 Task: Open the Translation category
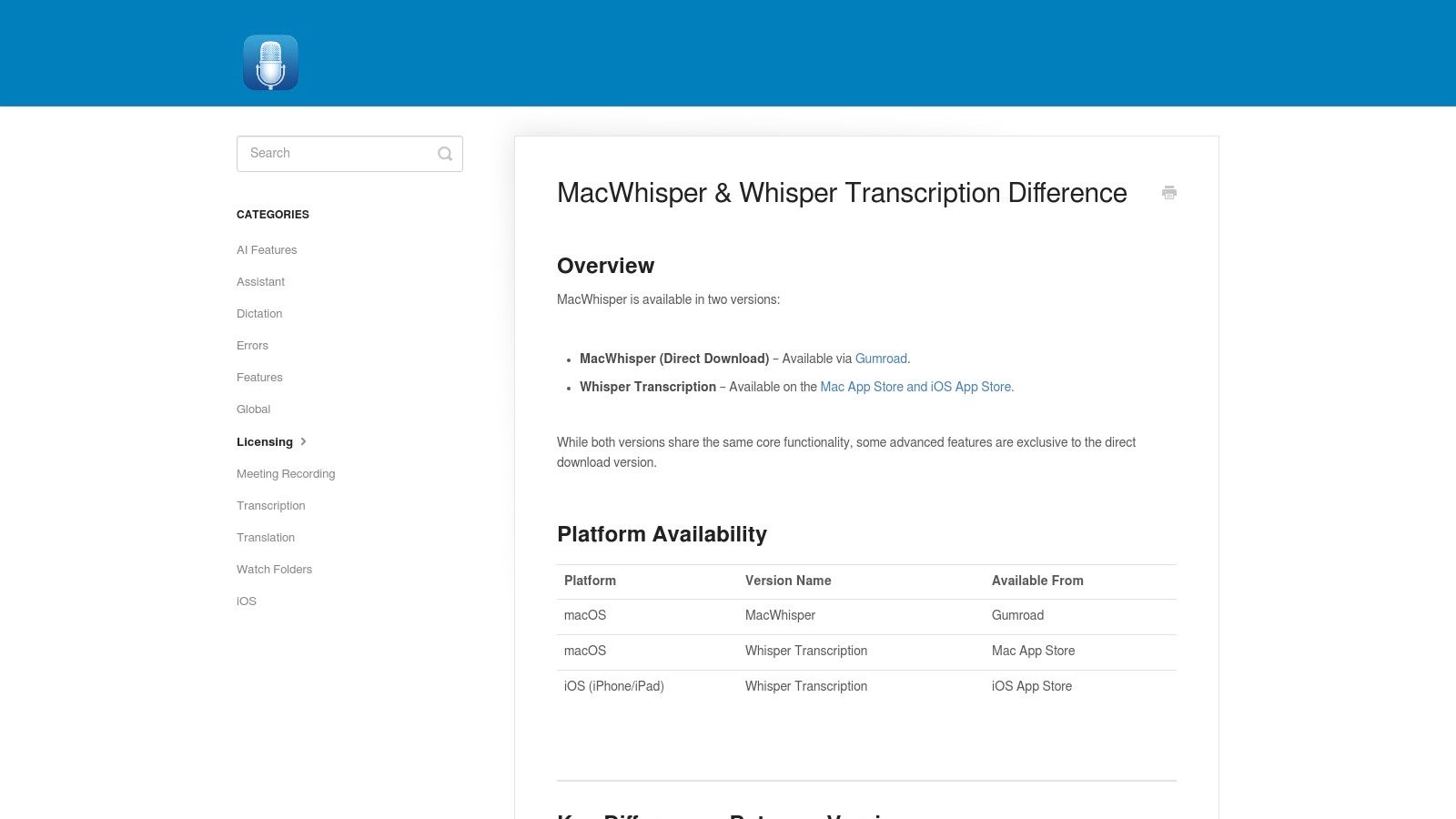click(x=266, y=537)
